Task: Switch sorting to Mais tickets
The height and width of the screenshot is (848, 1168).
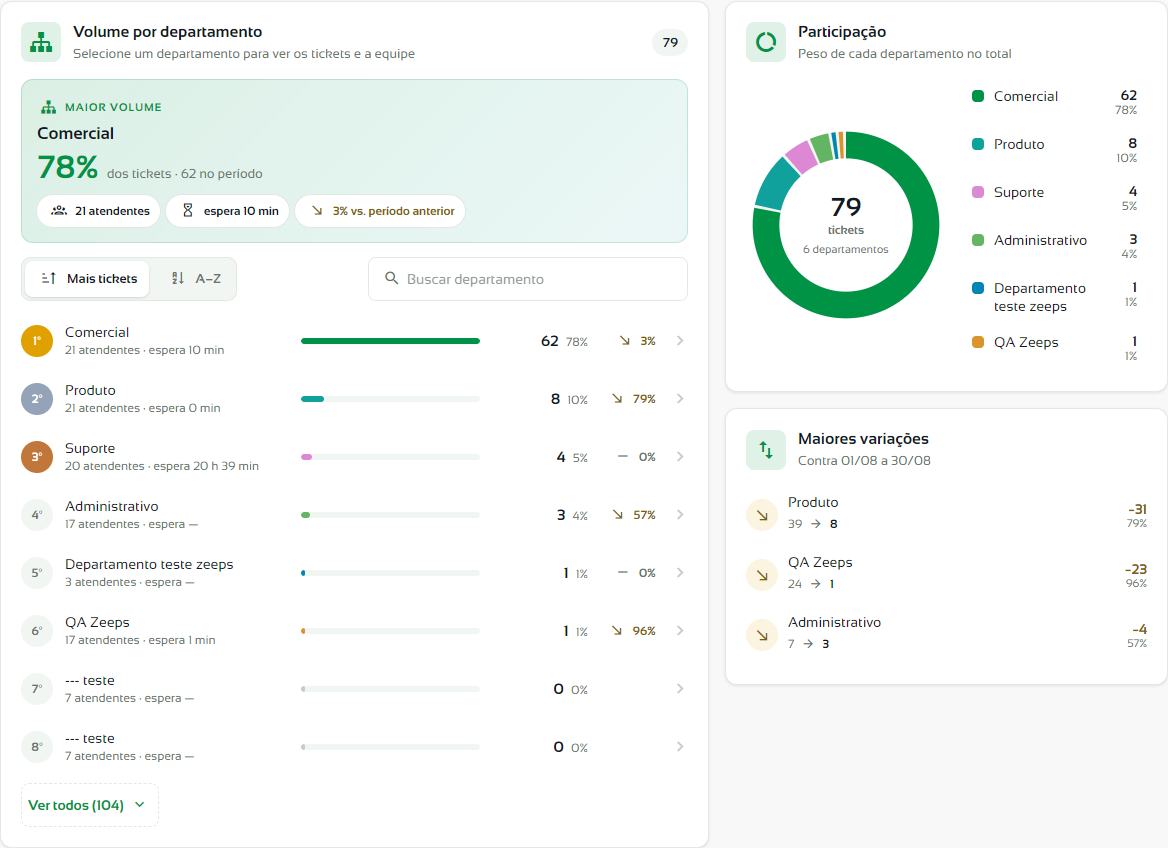Action: (x=88, y=279)
